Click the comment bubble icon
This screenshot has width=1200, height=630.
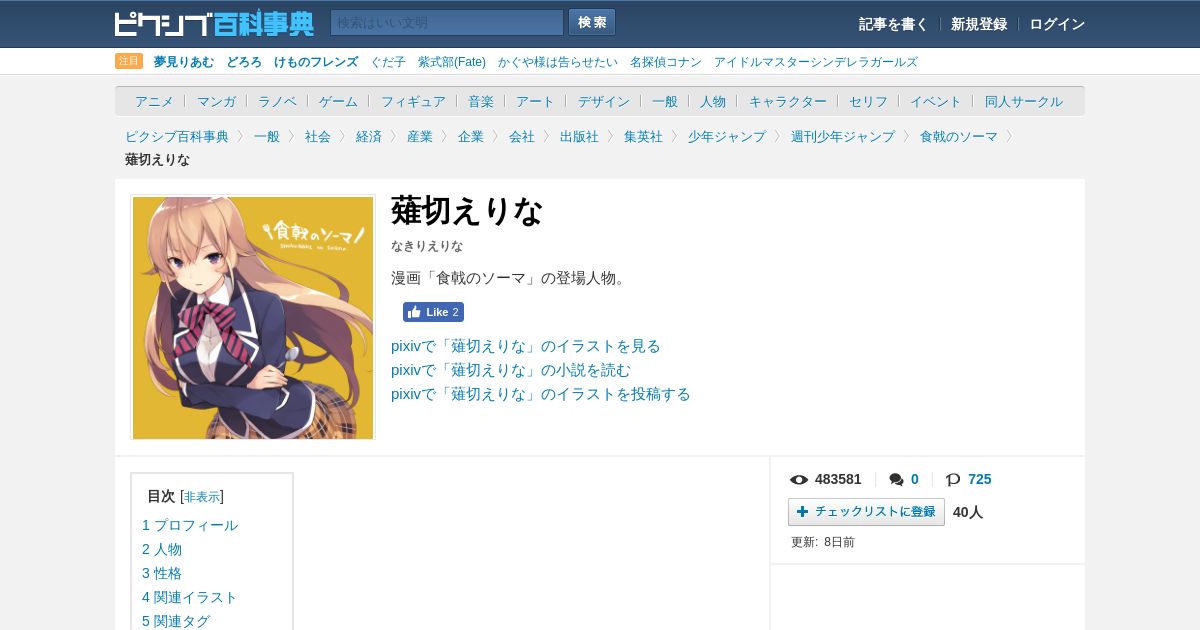tap(896, 480)
